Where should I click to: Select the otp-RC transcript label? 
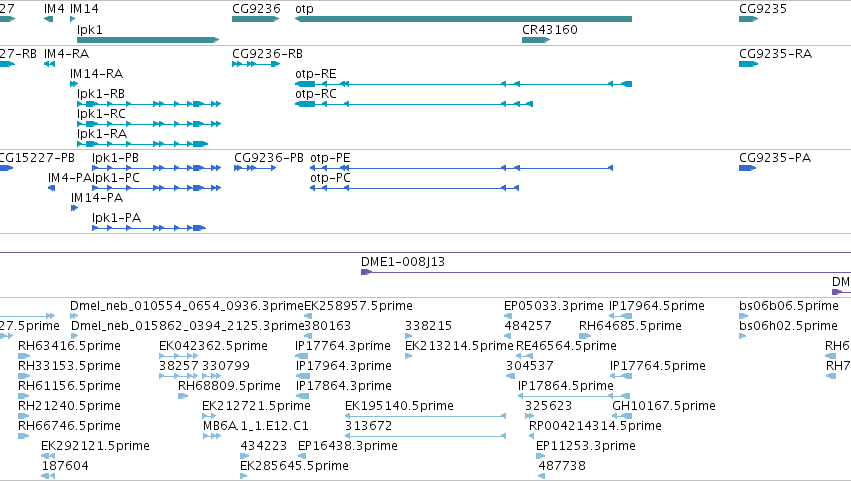point(316,94)
